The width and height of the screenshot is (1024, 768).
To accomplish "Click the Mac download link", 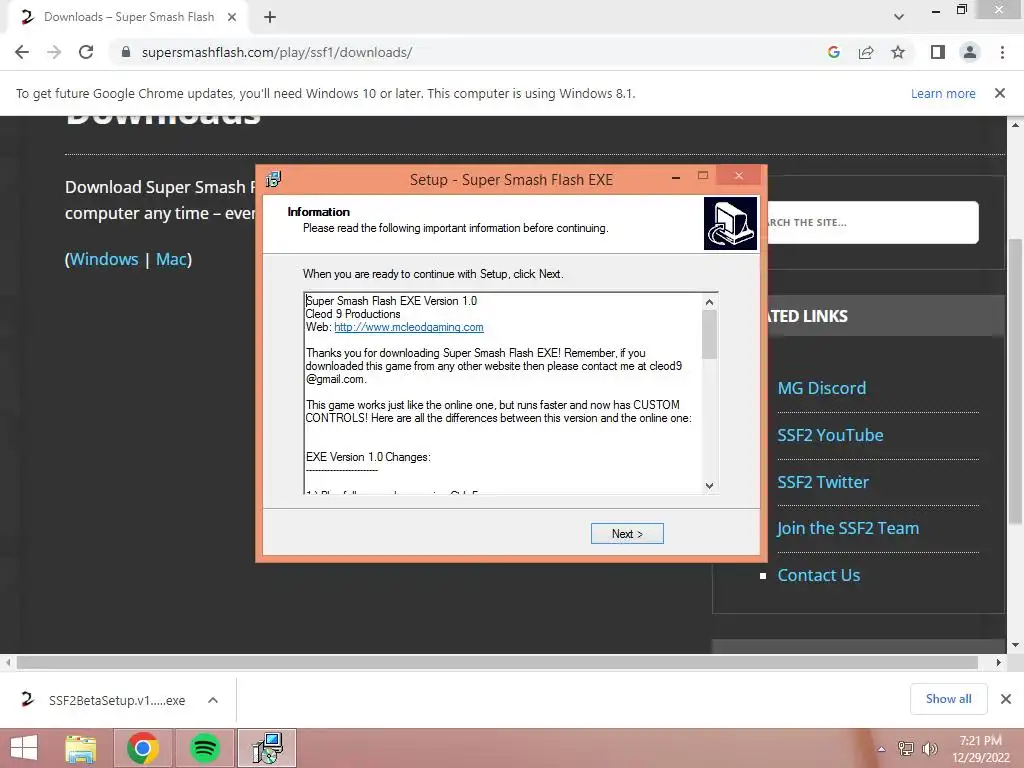I will [x=171, y=259].
